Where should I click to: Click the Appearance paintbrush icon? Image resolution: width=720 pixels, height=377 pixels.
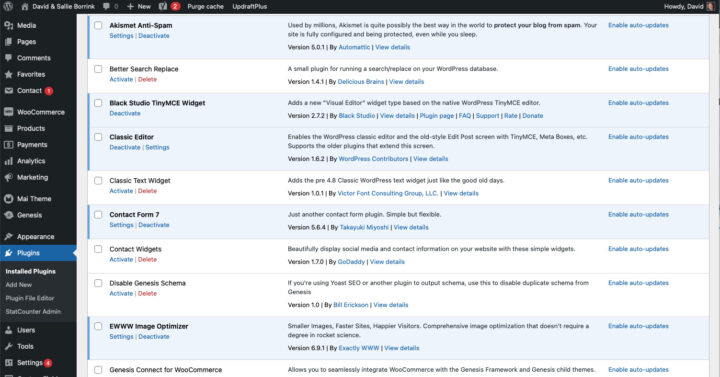pyautogui.click(x=8, y=236)
